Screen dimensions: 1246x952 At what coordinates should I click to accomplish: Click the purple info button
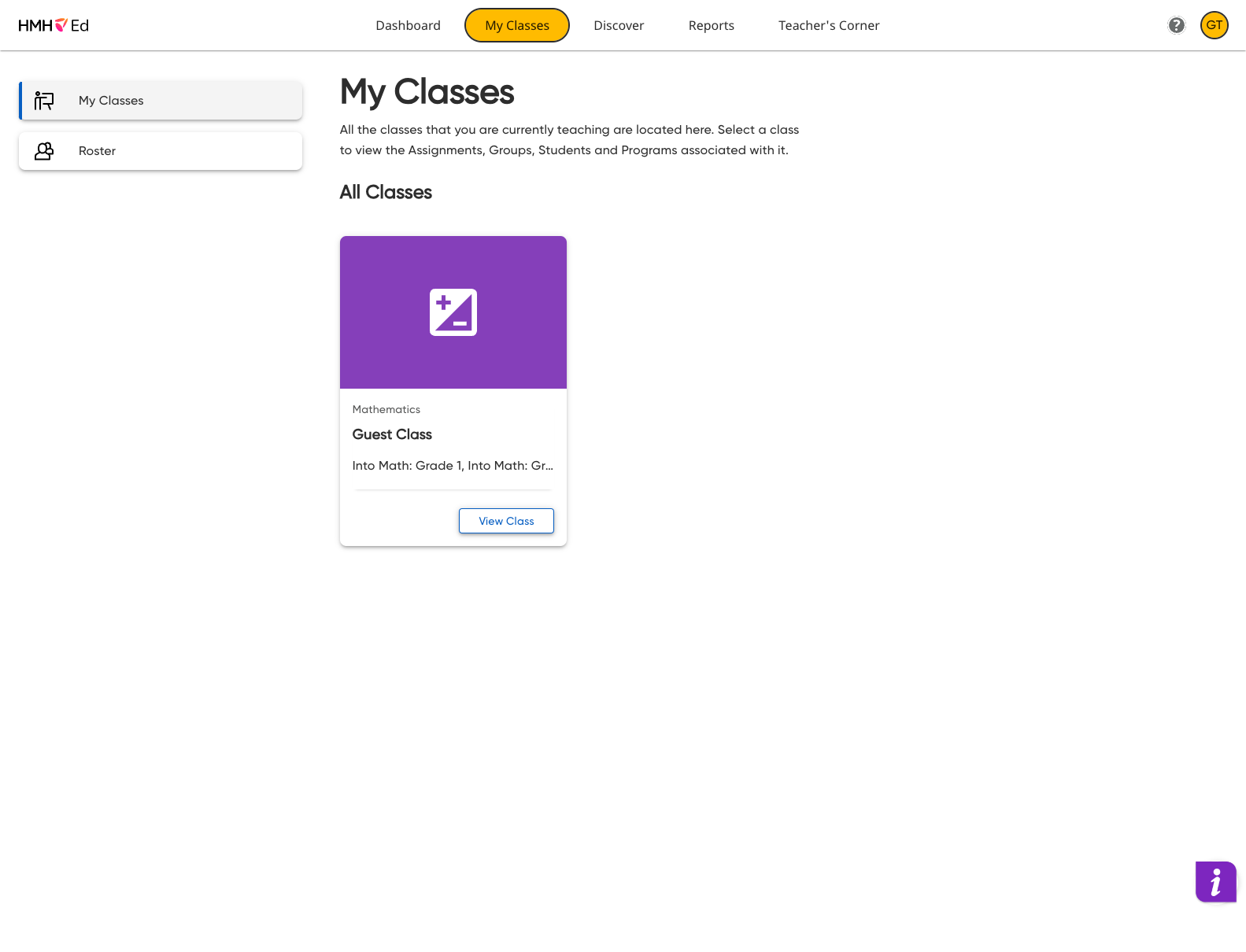click(x=1215, y=881)
